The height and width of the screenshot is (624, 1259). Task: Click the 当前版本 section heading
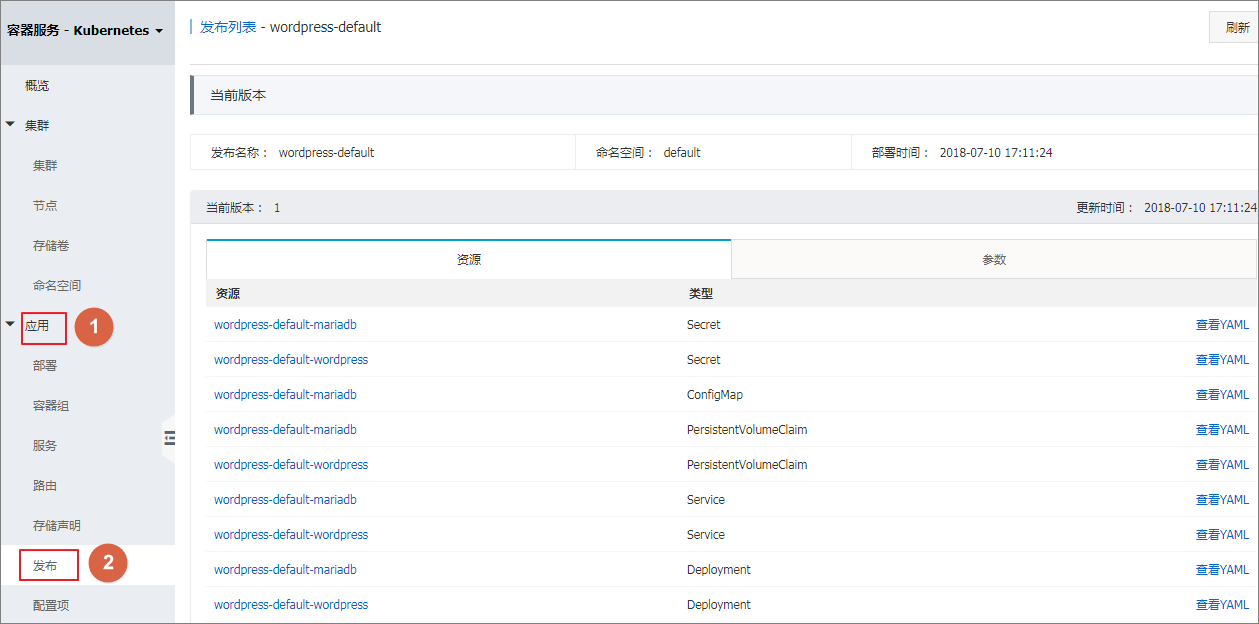point(238,96)
